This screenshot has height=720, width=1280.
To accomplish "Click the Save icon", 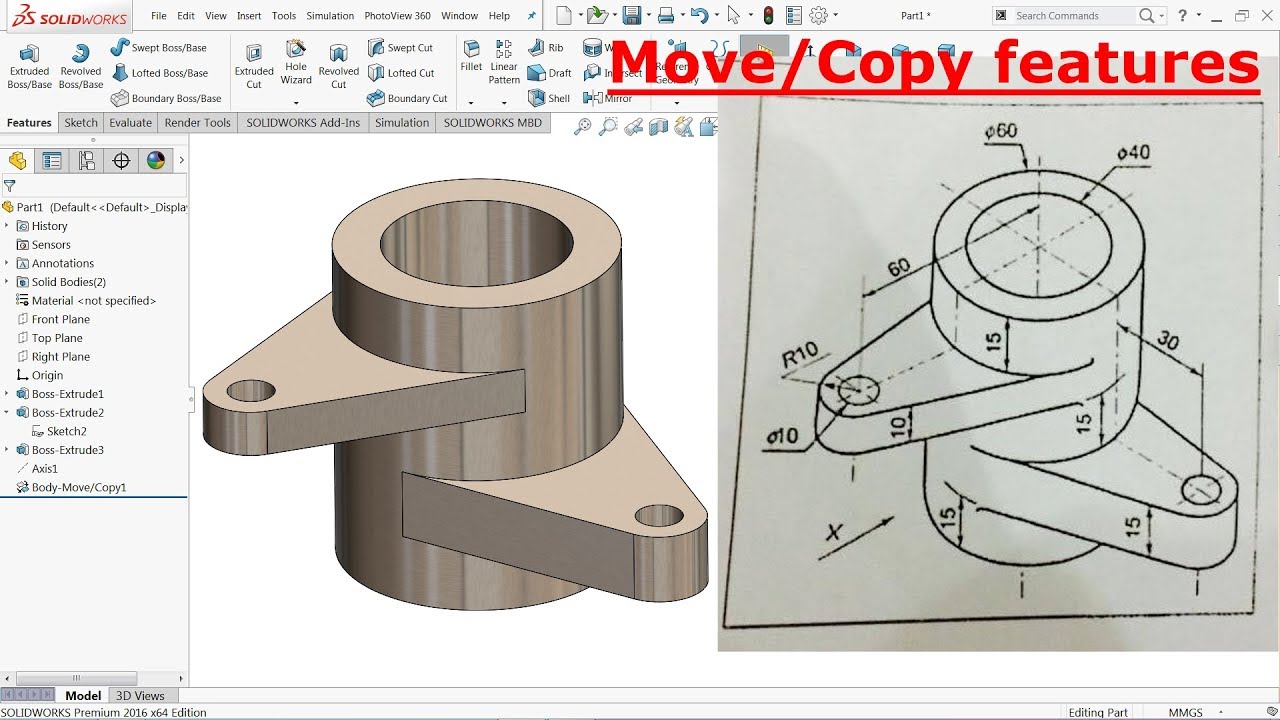I will [x=631, y=15].
